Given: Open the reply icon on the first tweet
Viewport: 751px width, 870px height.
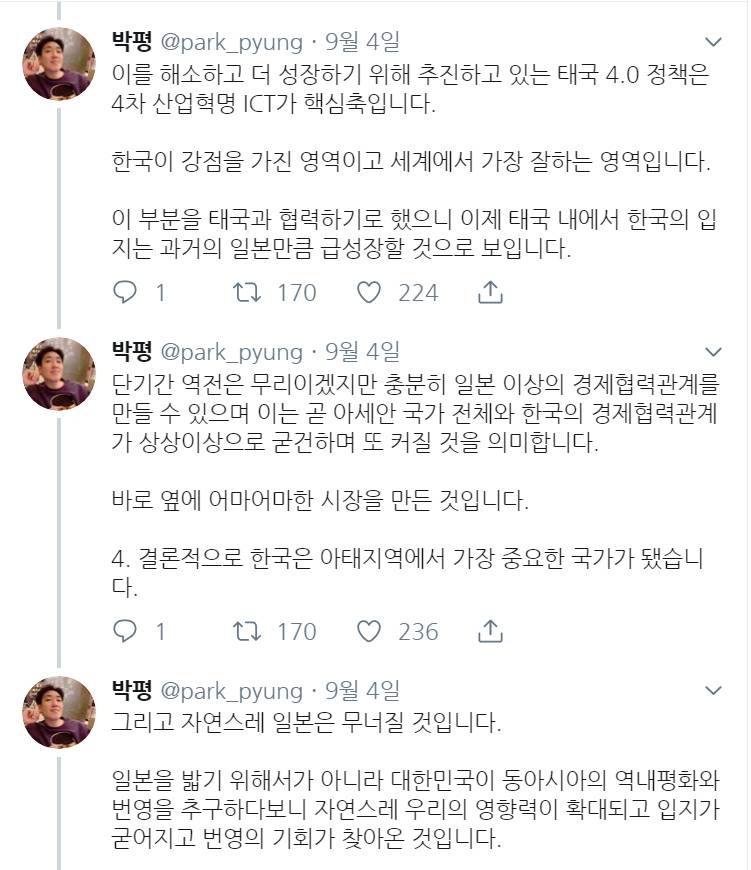Looking at the screenshot, I should point(124,294).
